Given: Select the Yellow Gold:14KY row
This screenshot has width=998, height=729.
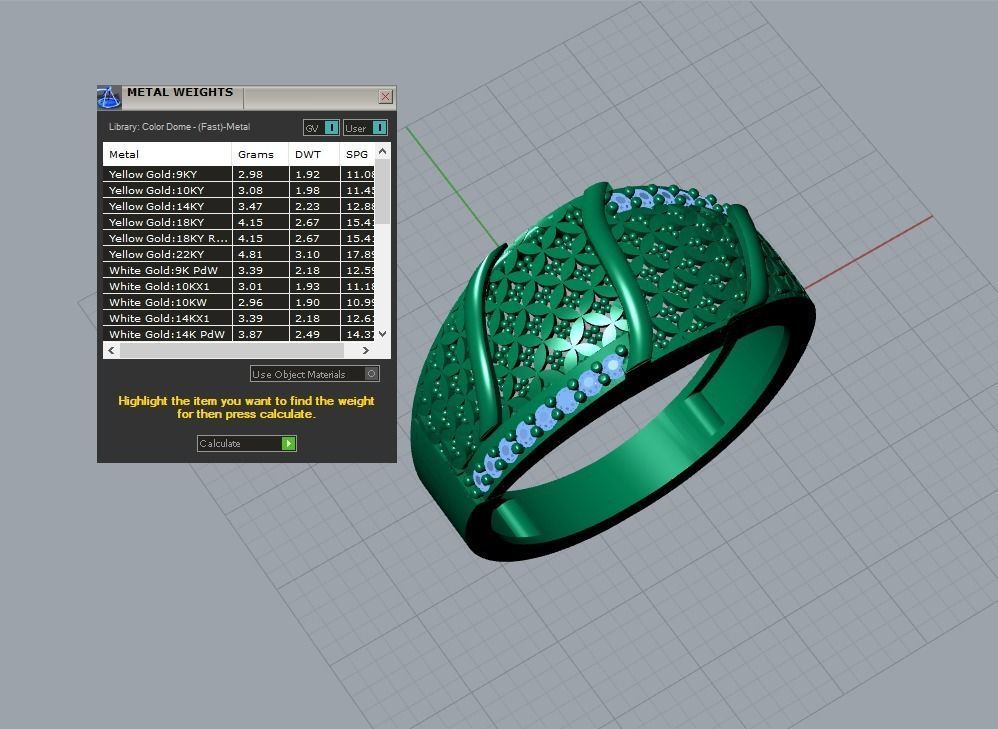Looking at the screenshot, I should tap(239, 206).
